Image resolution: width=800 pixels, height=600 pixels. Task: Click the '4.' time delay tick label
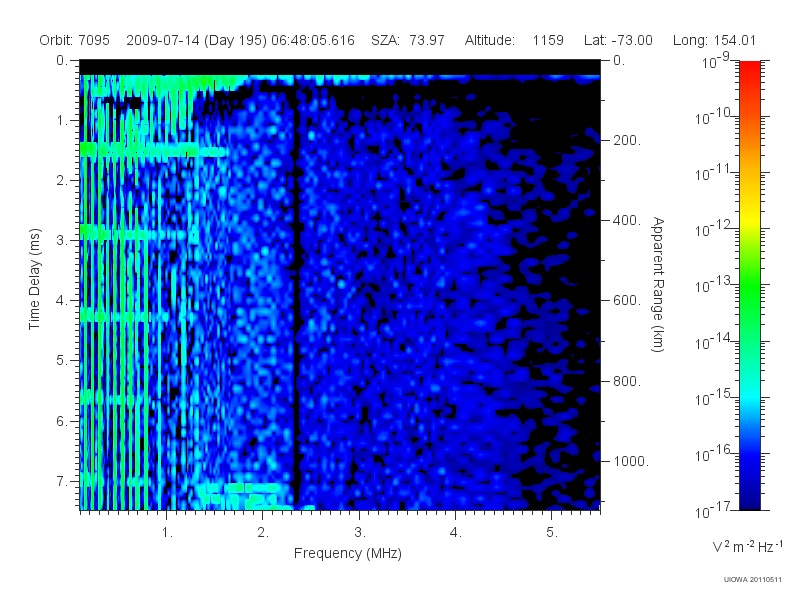pyautogui.click(x=62, y=301)
